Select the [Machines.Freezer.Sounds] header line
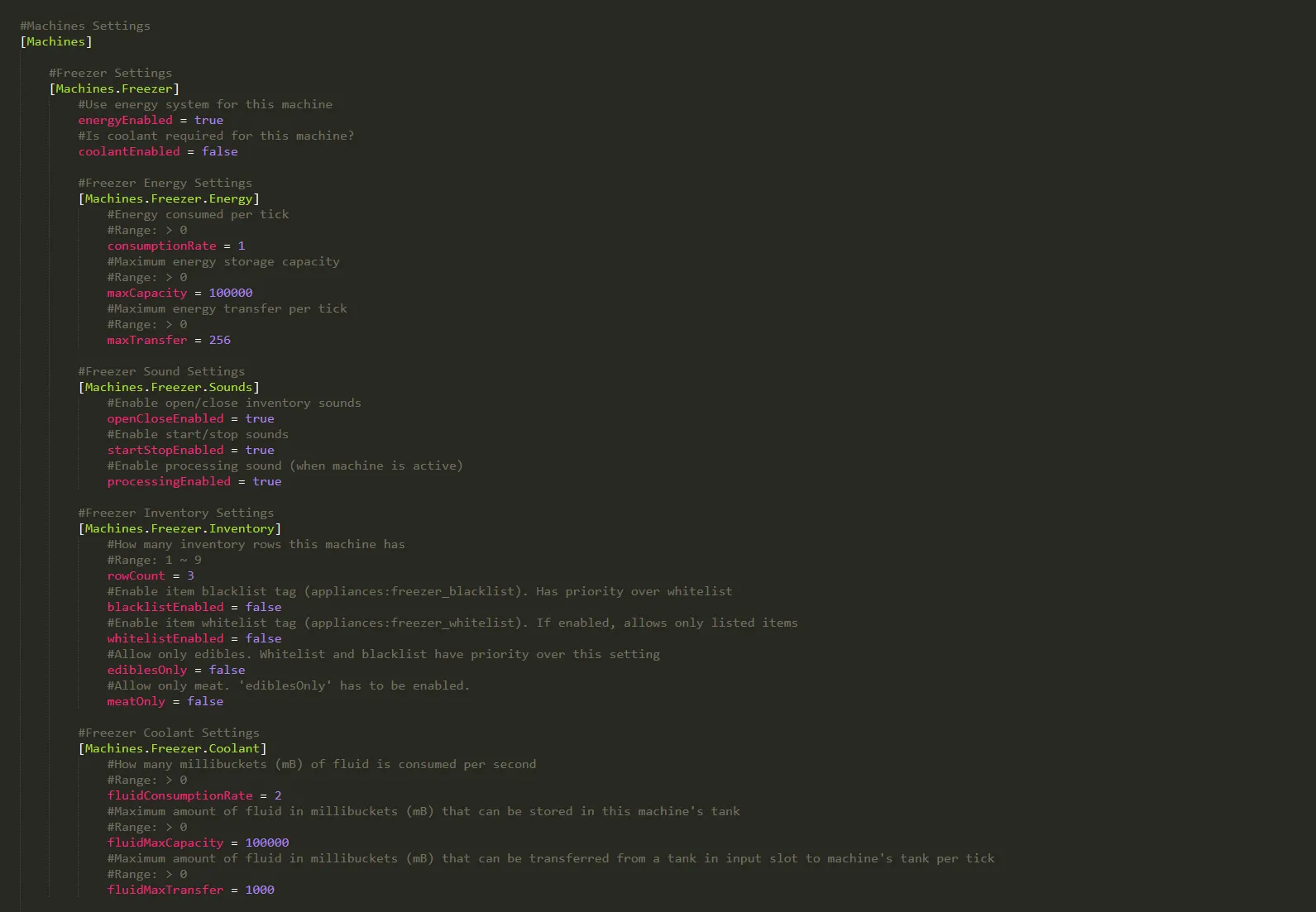1316x912 pixels. 169,387
